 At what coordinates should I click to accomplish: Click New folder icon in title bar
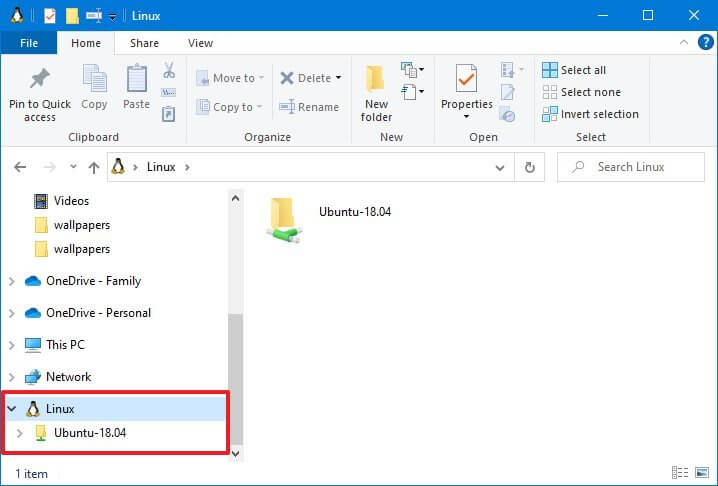click(72, 16)
